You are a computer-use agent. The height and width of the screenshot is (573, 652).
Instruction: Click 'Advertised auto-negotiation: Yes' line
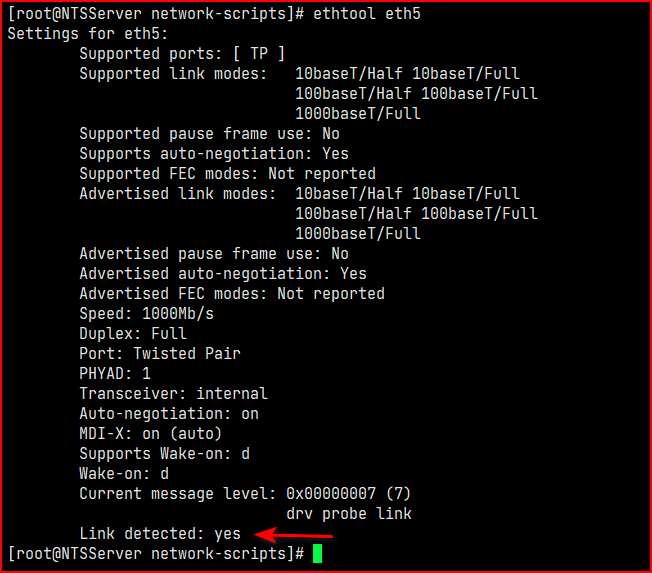223,273
